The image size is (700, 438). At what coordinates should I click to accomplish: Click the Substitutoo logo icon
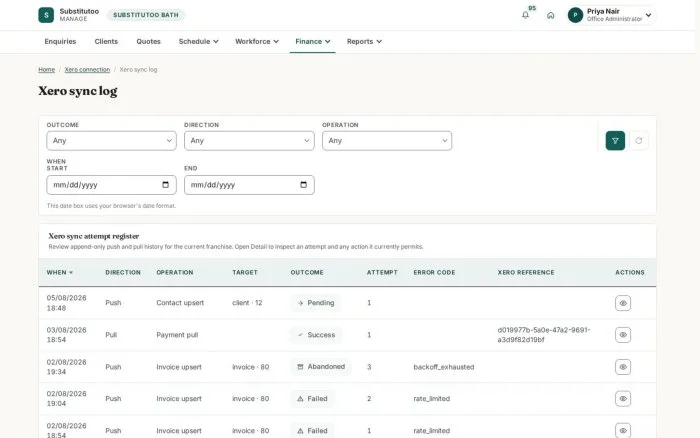pos(46,15)
